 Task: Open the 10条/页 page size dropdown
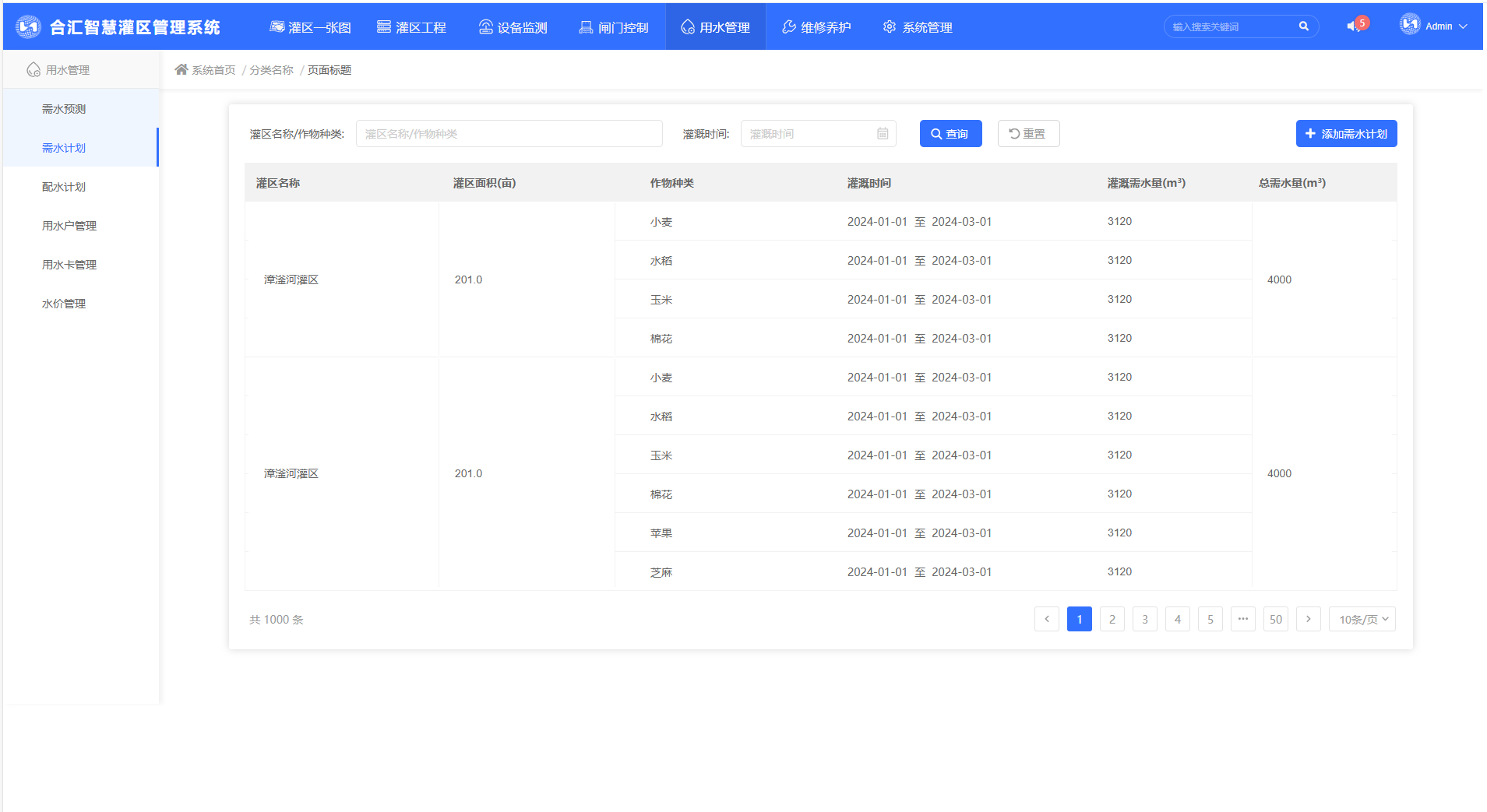pyautogui.click(x=1362, y=619)
